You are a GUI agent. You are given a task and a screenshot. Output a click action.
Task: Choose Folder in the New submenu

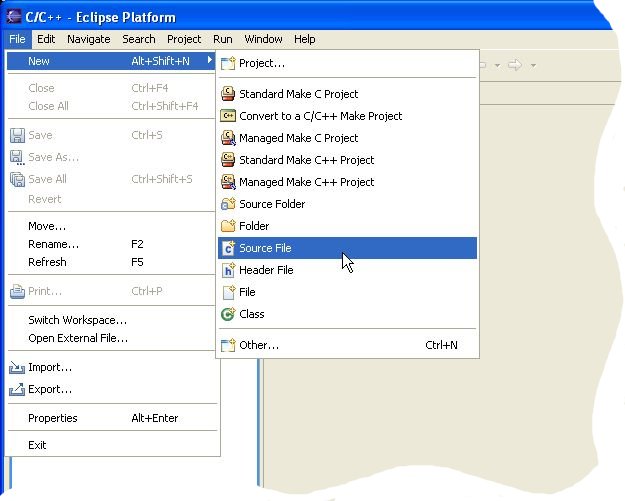tap(254, 226)
